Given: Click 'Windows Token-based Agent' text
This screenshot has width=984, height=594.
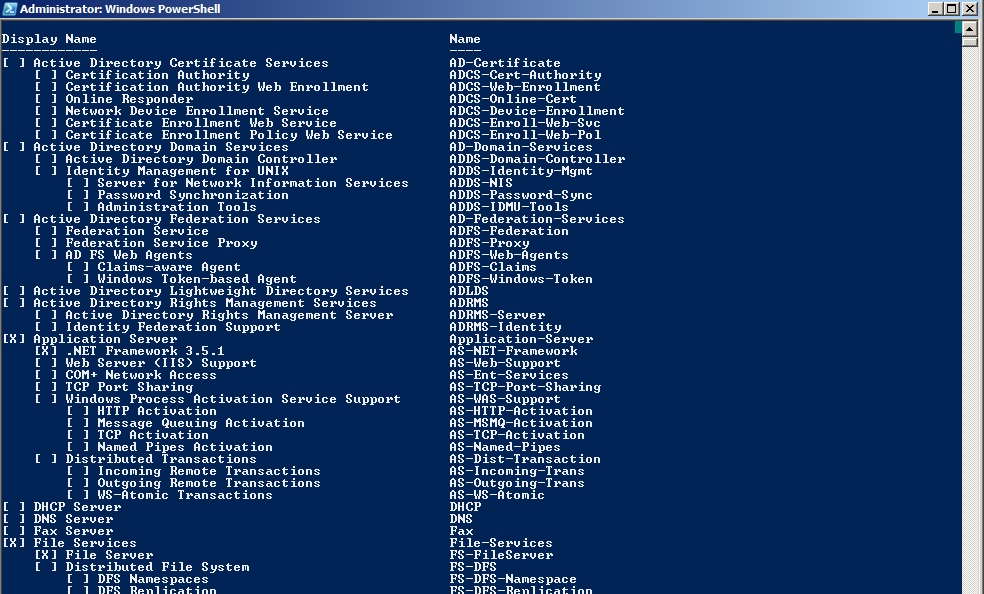Looking at the screenshot, I should [x=197, y=279].
